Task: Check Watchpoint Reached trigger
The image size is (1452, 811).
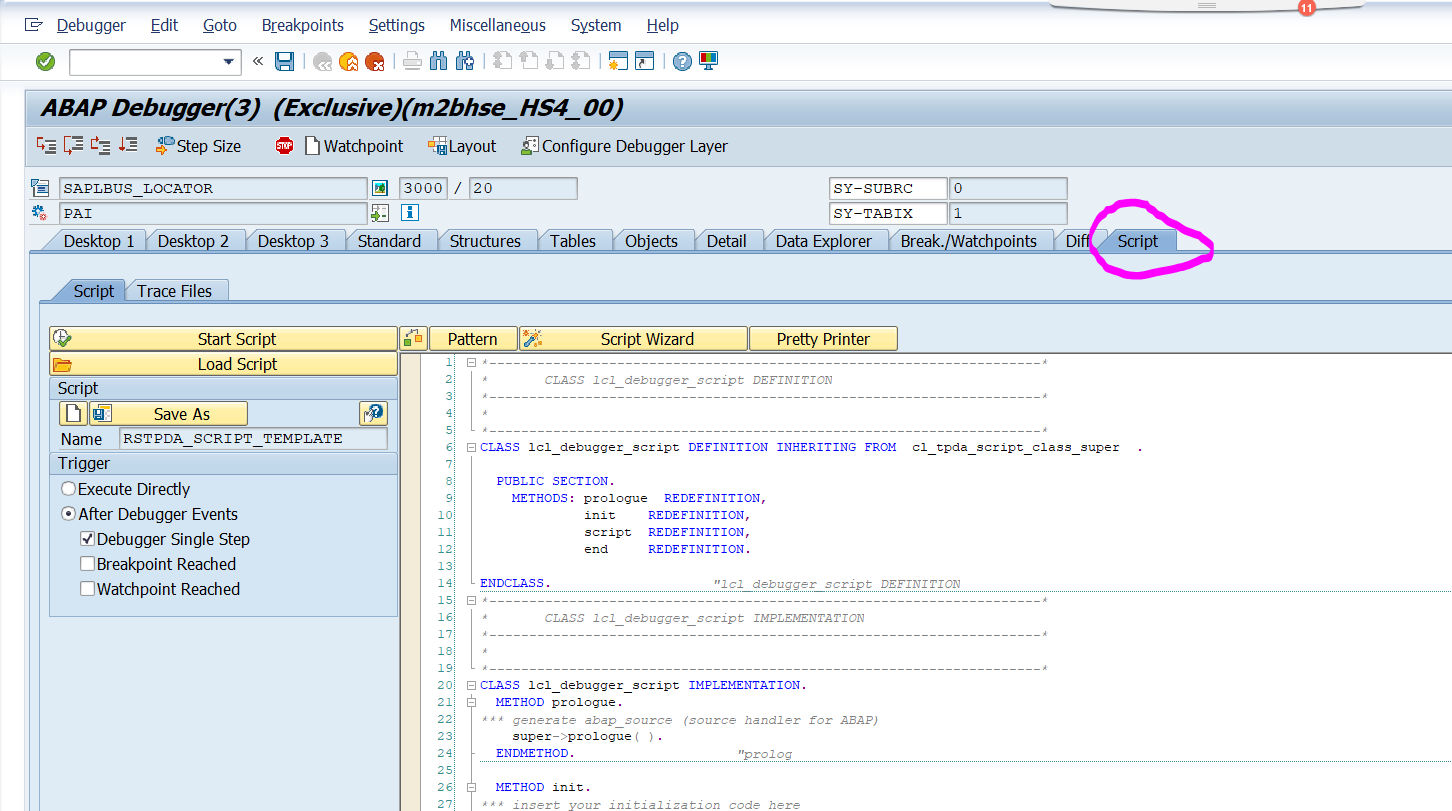Action: (x=88, y=589)
